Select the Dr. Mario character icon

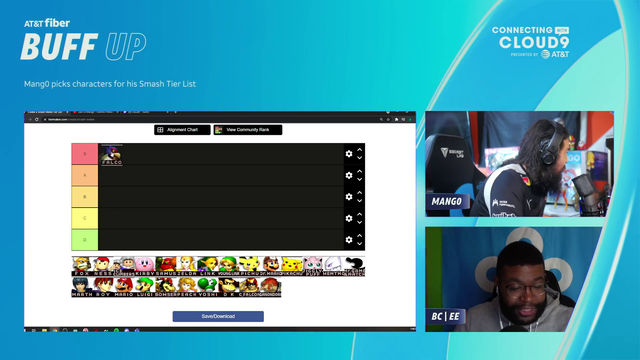271,266
